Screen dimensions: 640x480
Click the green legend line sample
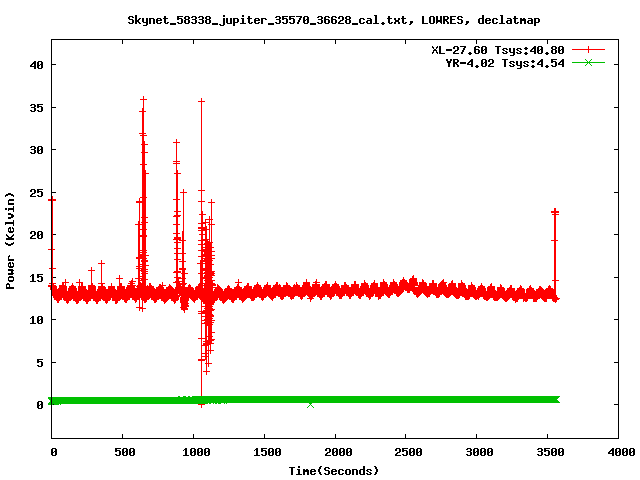pos(588,62)
